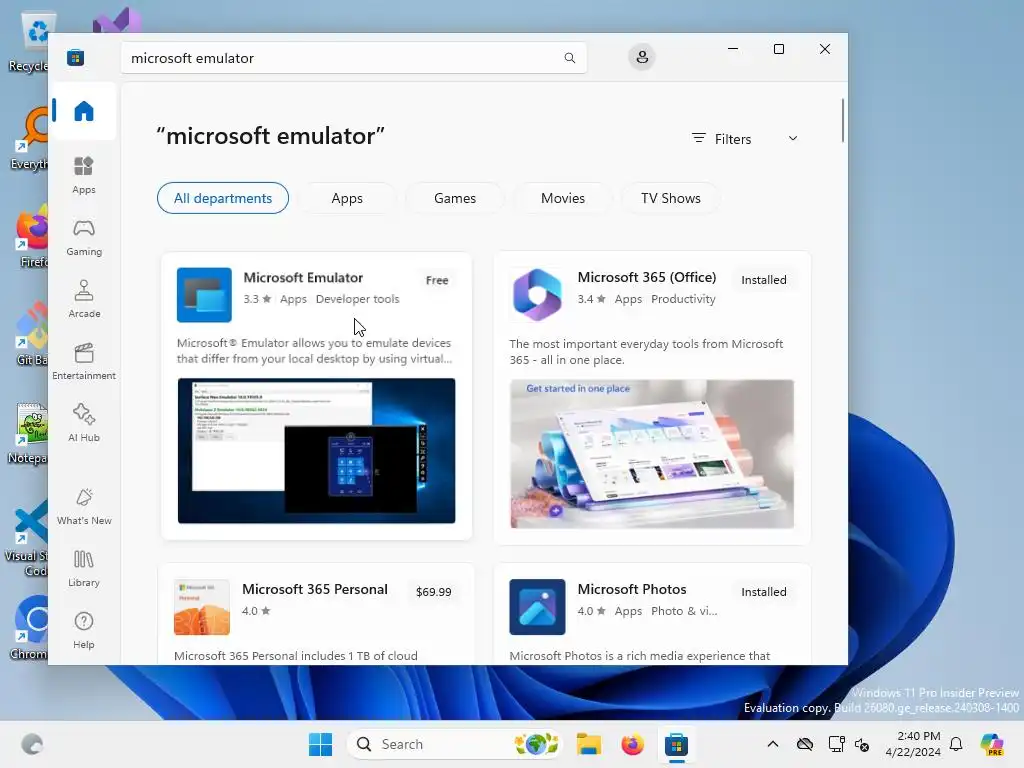Viewport: 1024px width, 768px height.
Task: Click Installed label on Microsoft 365 (Office)
Action: tap(763, 280)
